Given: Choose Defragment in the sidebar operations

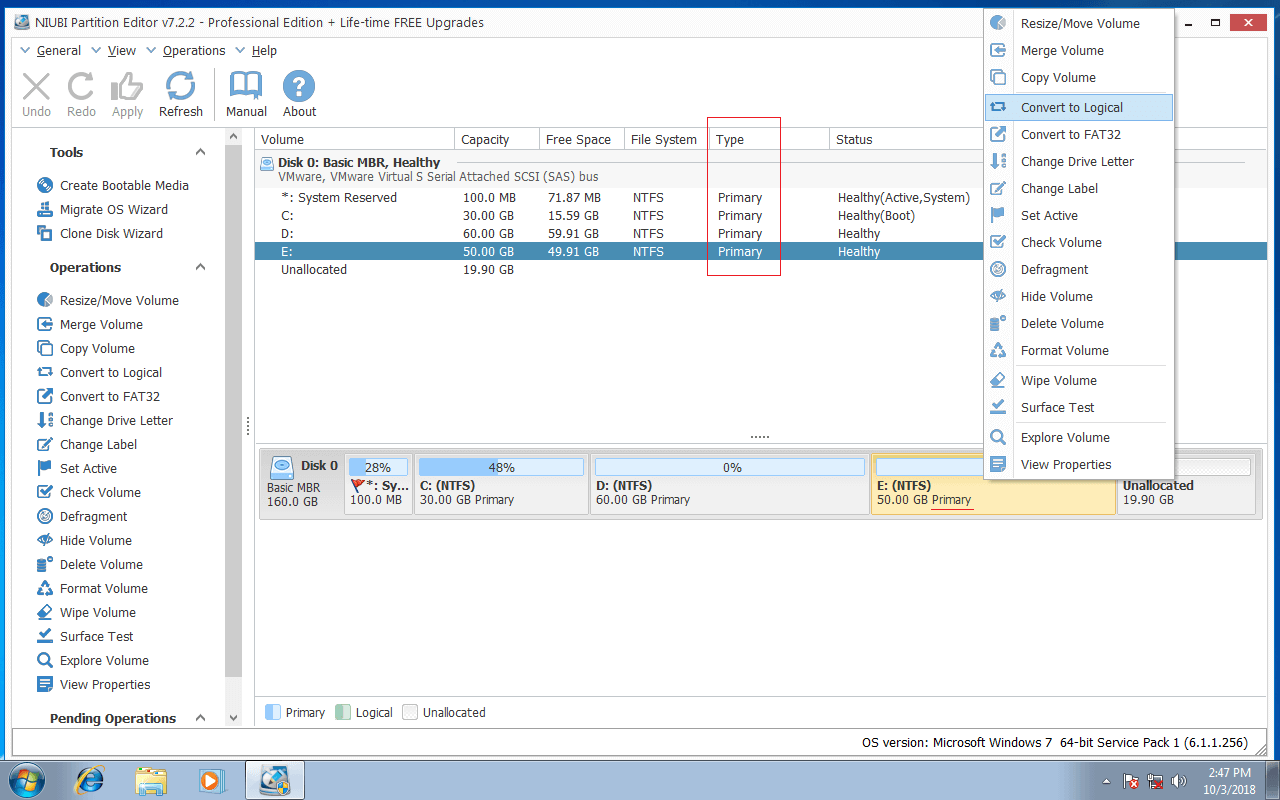Looking at the screenshot, I should tap(93, 516).
